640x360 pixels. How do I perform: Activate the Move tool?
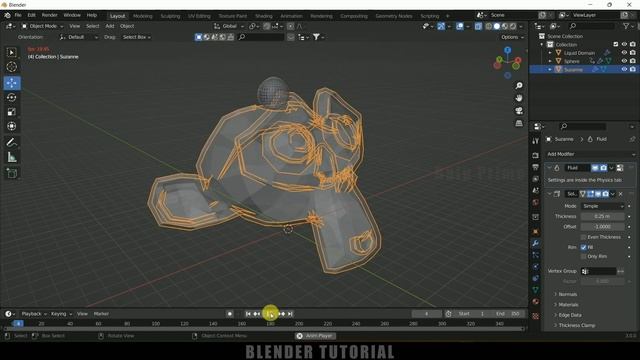pyautogui.click(x=11, y=83)
